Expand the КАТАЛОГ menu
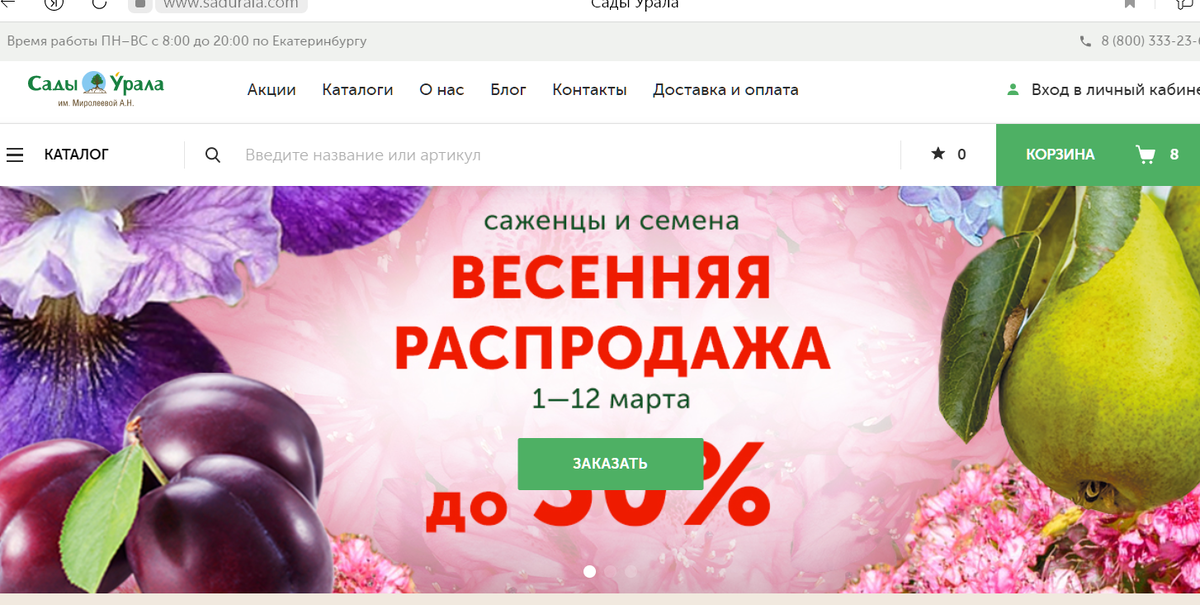 pos(76,155)
